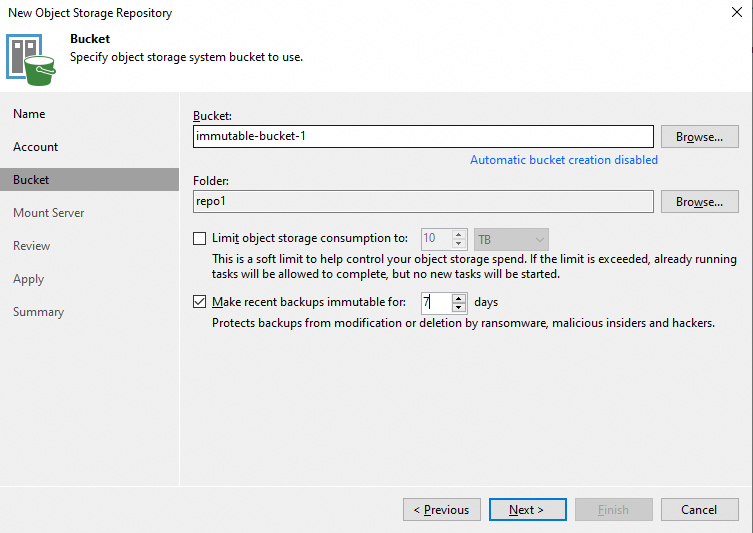
Task: Increase storage limit value with up arrow
Action: (x=459, y=234)
